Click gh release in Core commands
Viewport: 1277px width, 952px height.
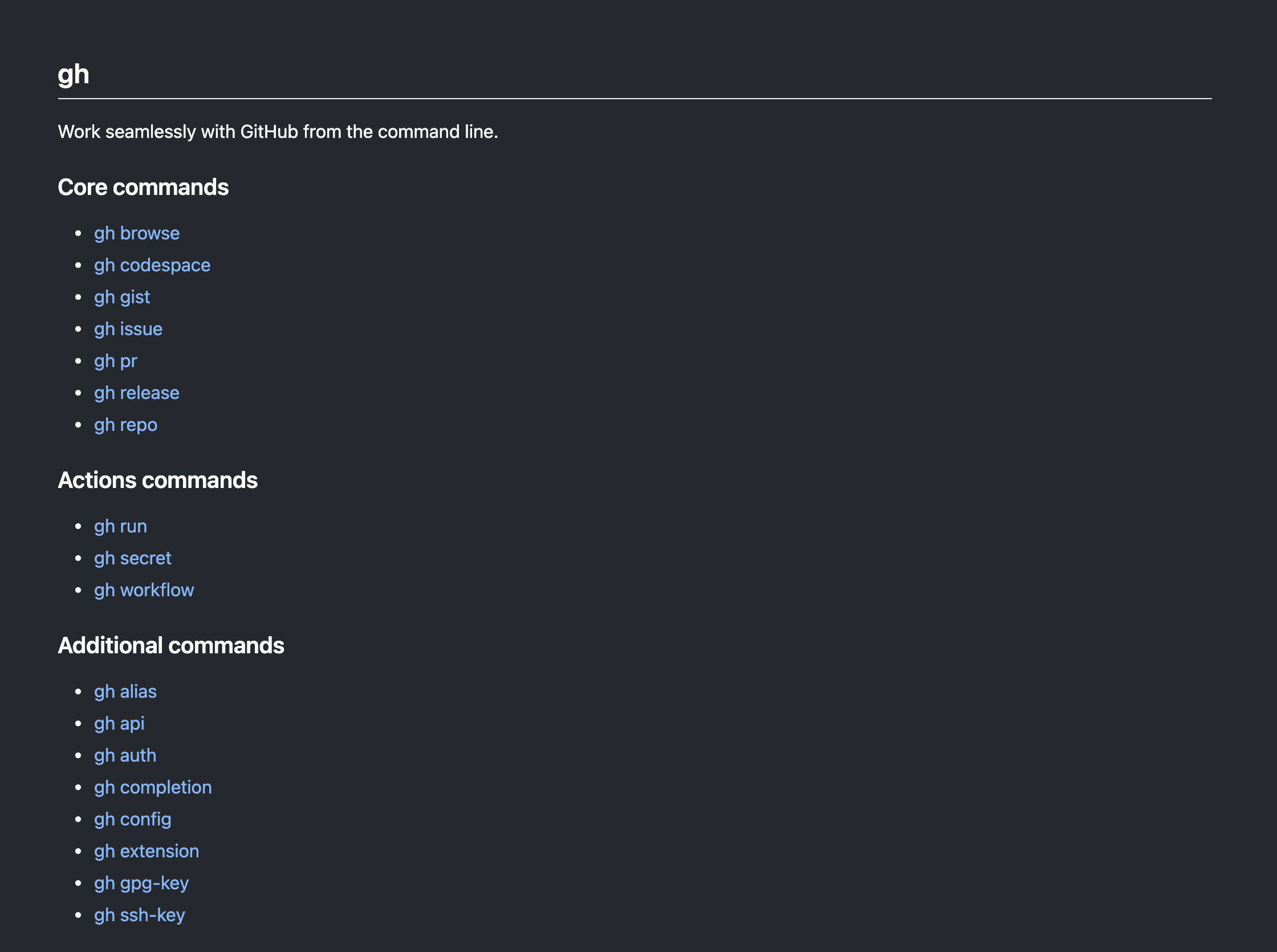(137, 393)
